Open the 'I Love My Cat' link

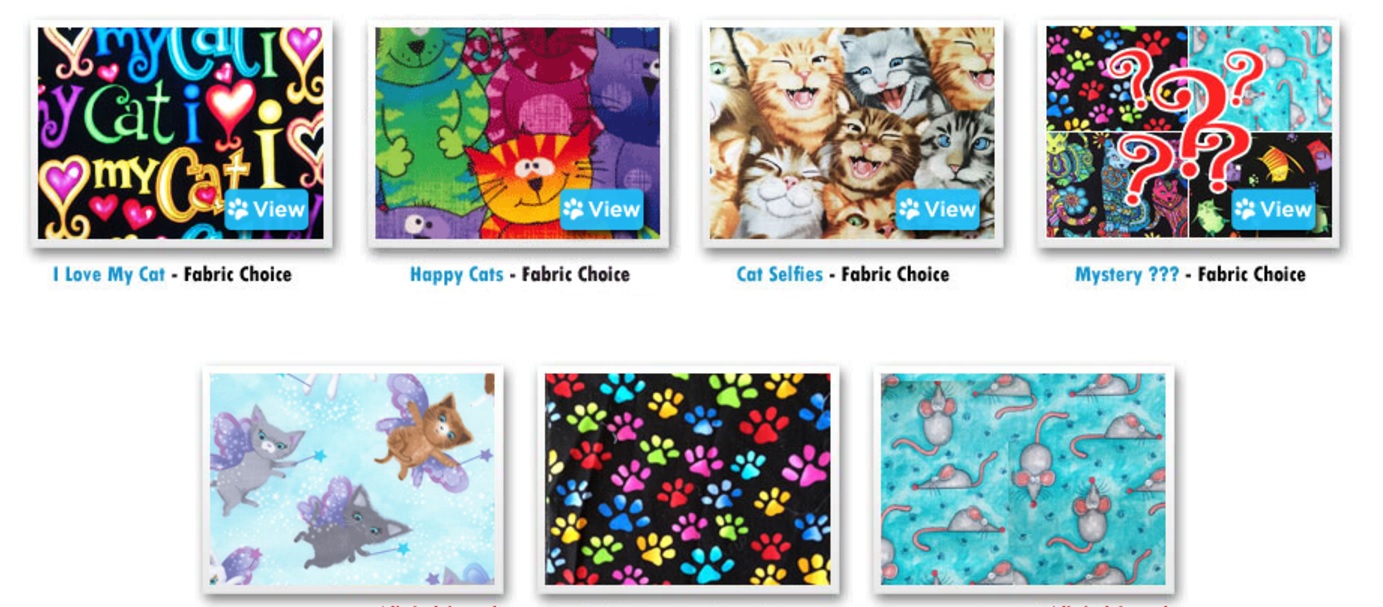coord(109,274)
